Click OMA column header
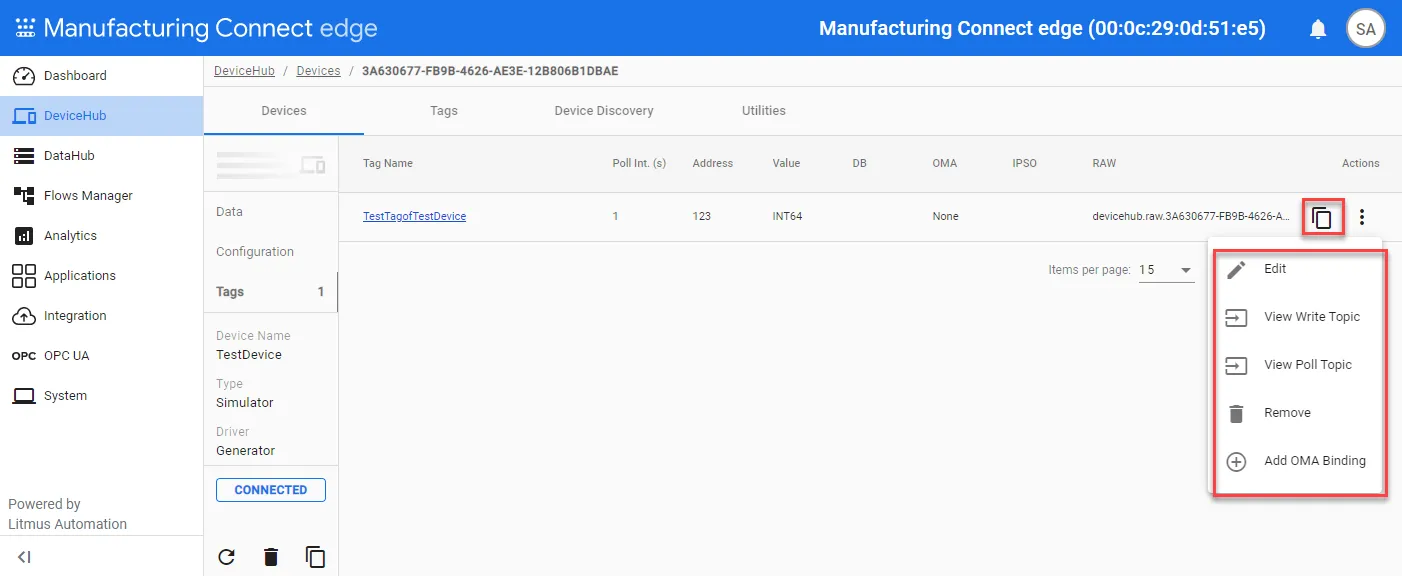 pos(945,163)
